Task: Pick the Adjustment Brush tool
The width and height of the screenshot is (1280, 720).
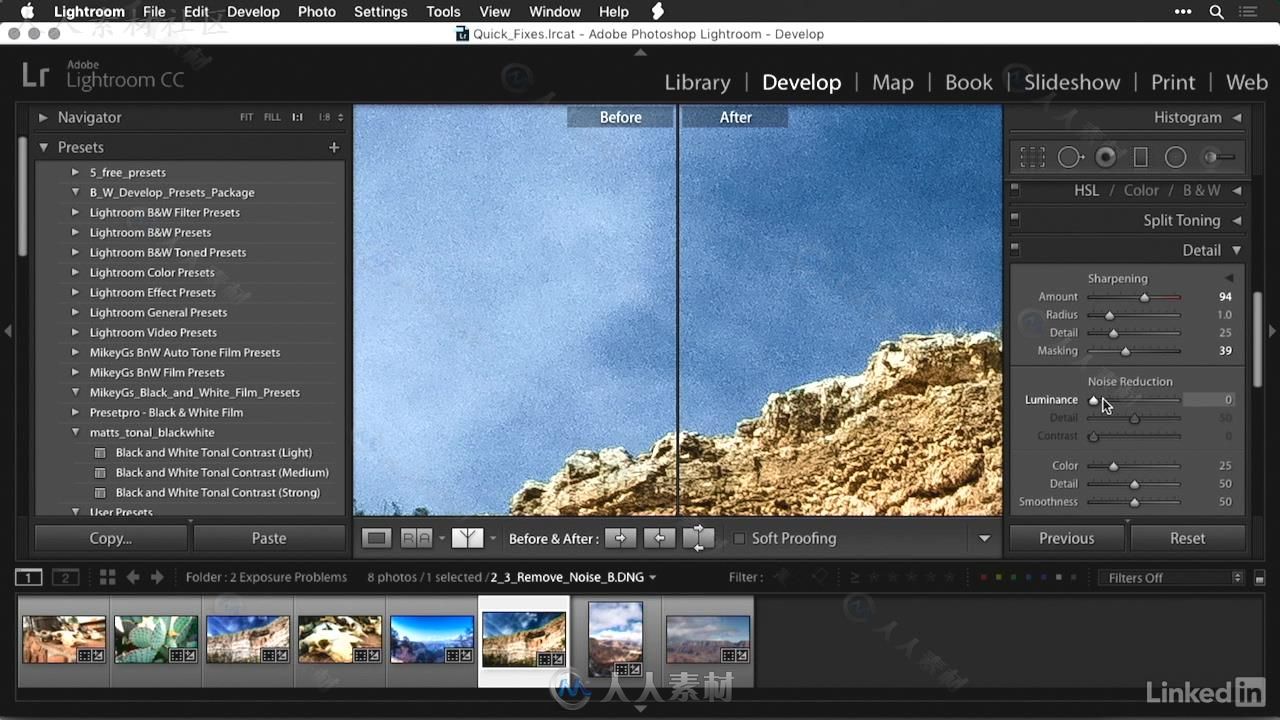Action: click(x=1218, y=157)
